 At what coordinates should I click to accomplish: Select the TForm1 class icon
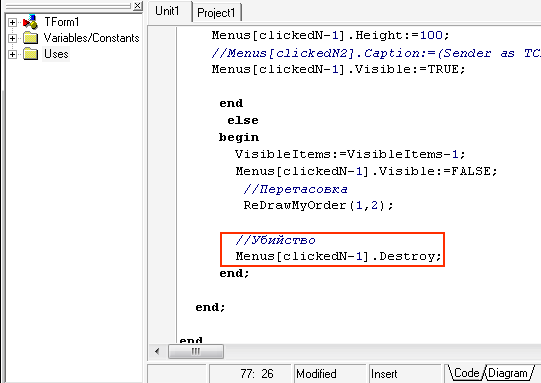point(30,22)
